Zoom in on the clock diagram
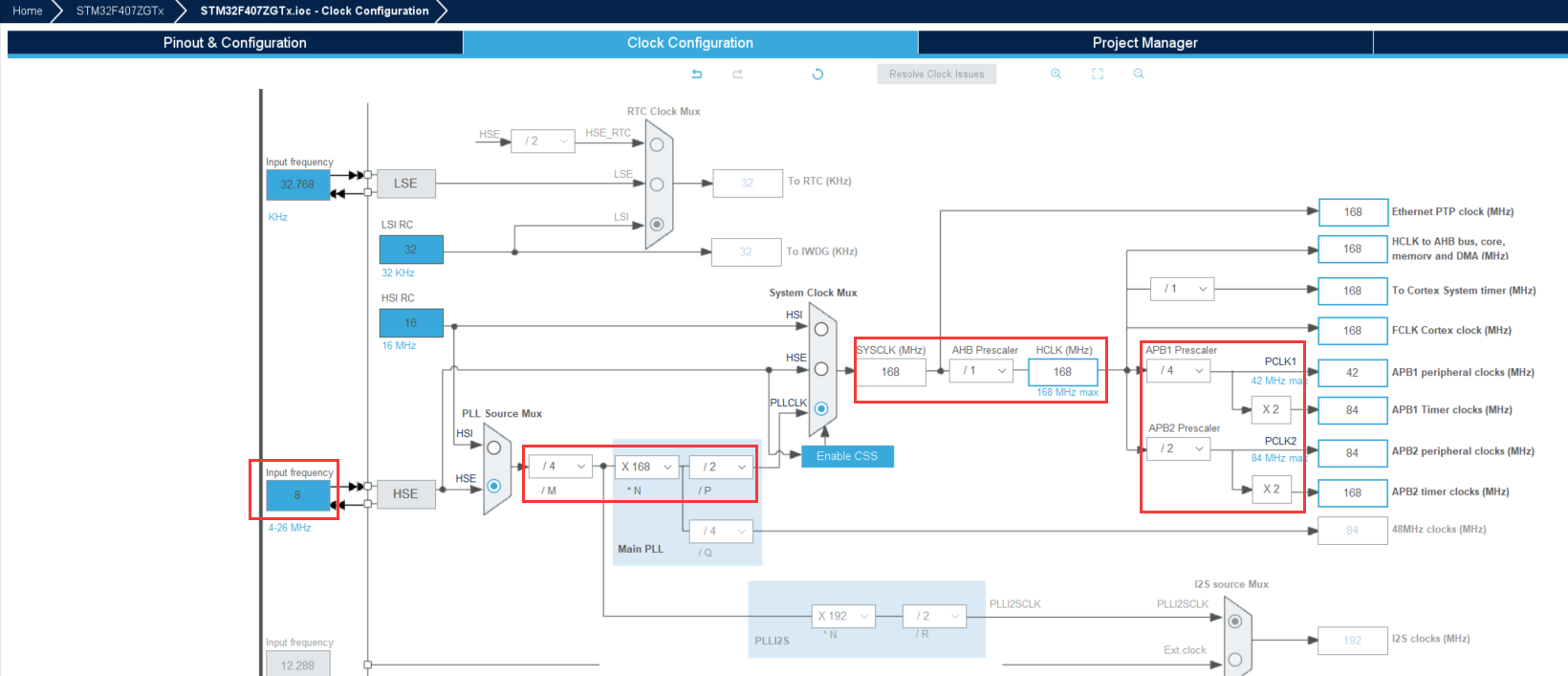Viewport: 1568px width, 676px height. coord(1056,74)
